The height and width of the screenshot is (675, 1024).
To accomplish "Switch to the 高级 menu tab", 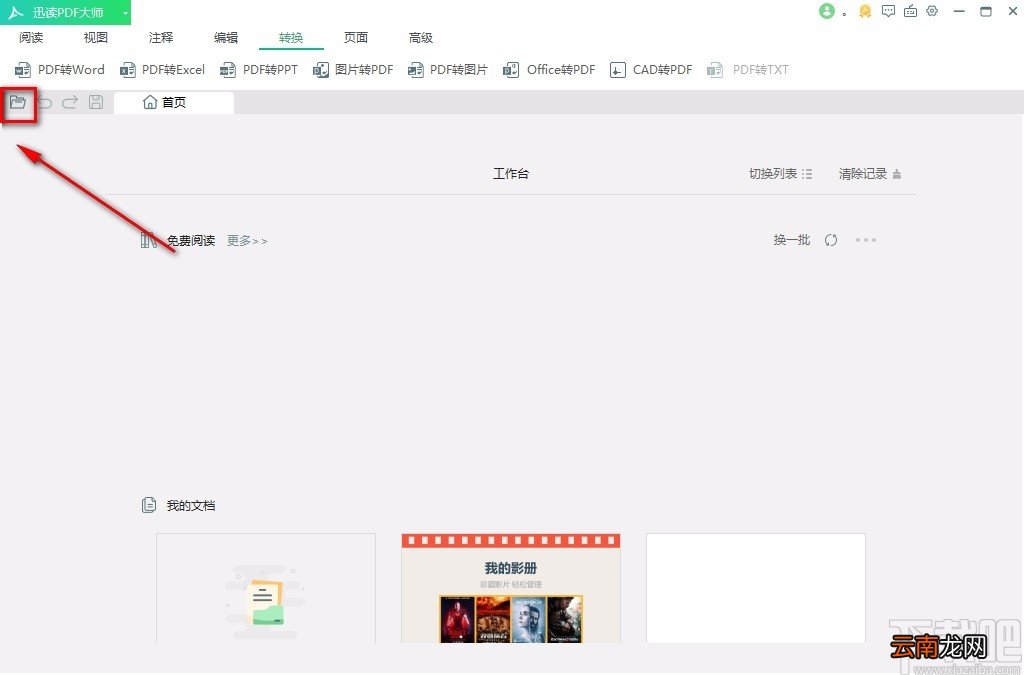I will tap(421, 38).
